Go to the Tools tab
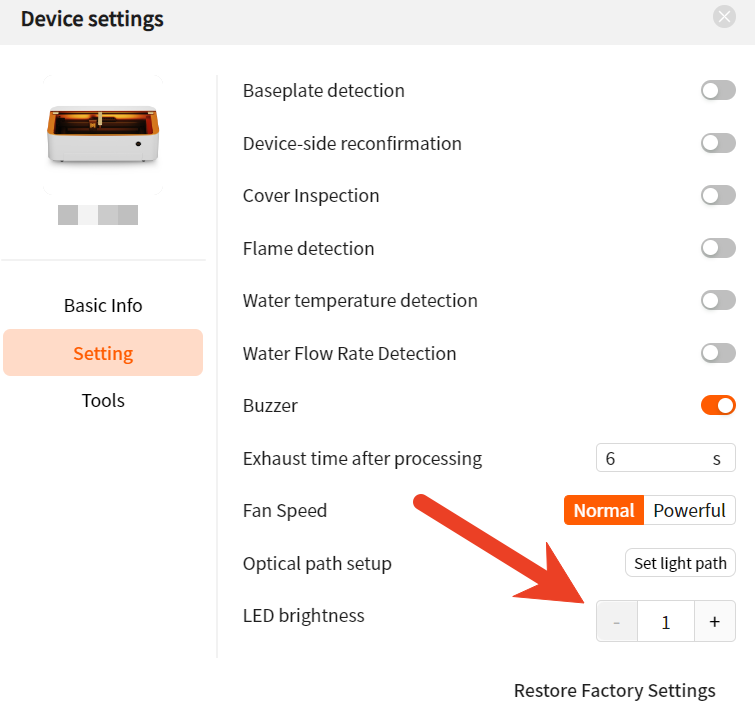 103,401
